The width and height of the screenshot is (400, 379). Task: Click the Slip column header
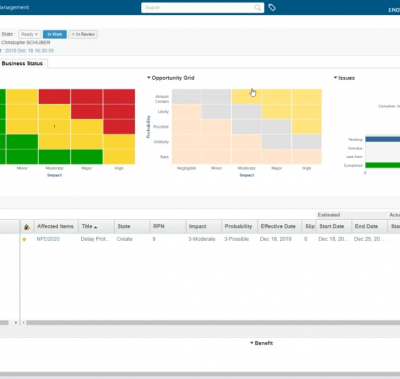(309, 226)
